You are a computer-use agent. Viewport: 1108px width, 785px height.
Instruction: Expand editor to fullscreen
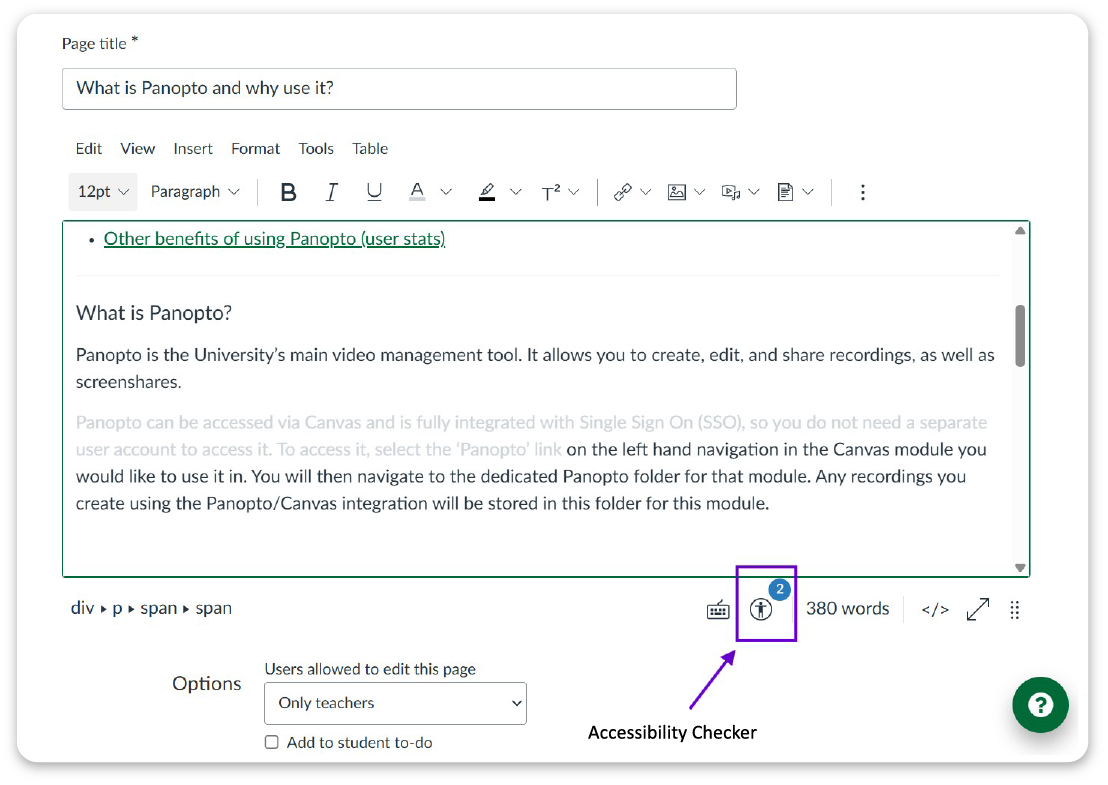[977, 609]
